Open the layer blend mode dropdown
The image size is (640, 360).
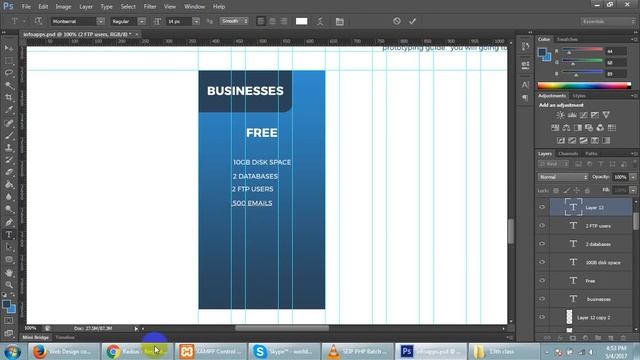click(563, 177)
